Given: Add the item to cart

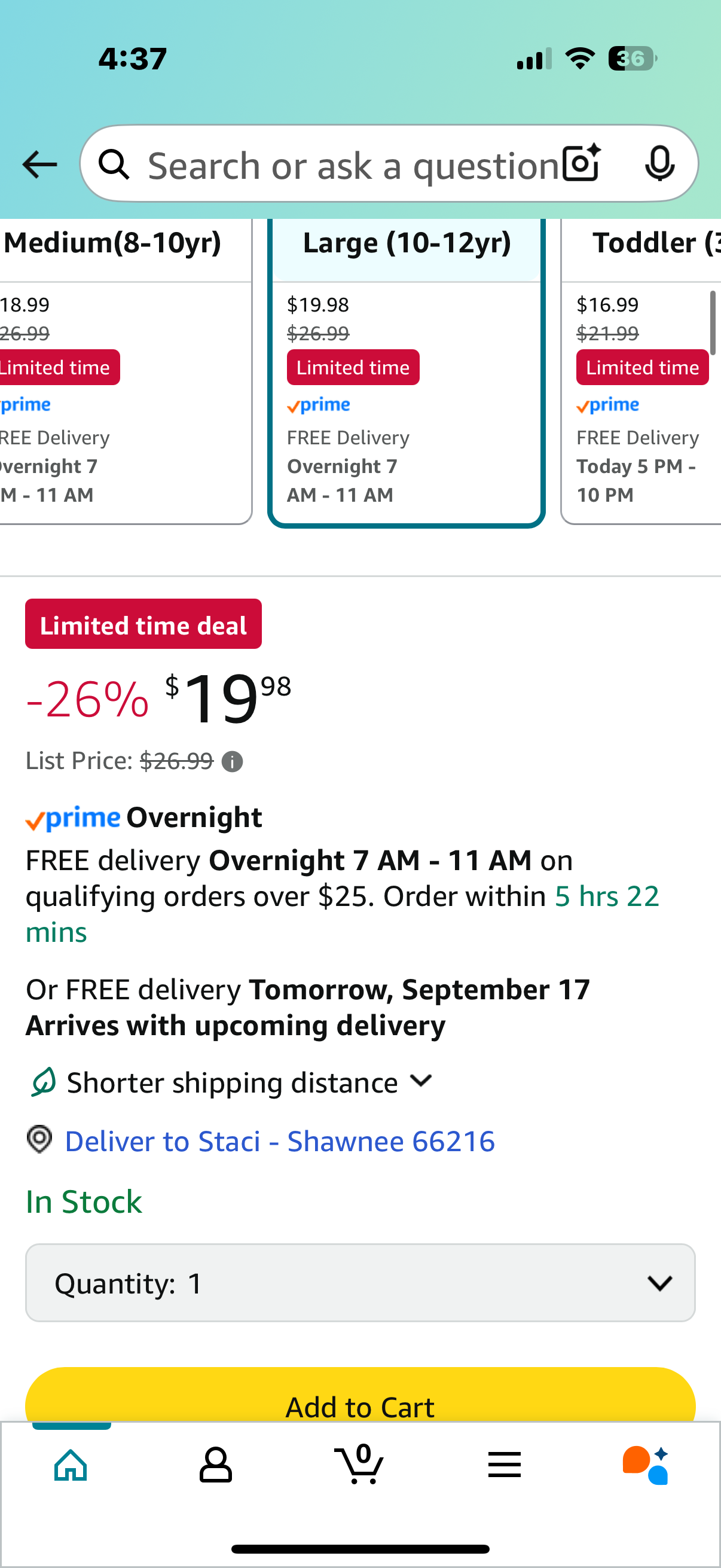Looking at the screenshot, I should (x=360, y=1396).
